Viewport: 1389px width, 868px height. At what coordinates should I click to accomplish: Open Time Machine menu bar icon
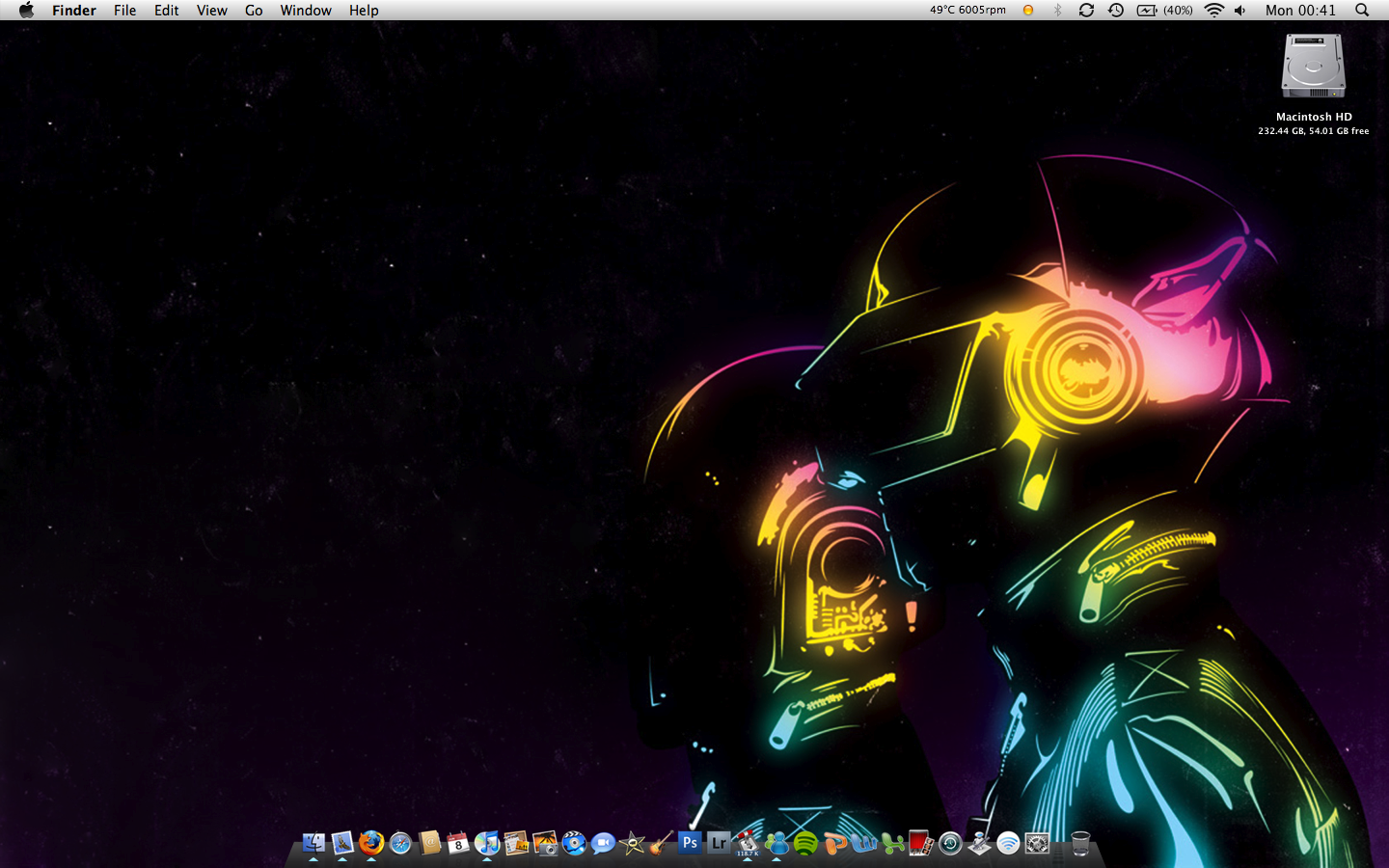(x=1116, y=10)
